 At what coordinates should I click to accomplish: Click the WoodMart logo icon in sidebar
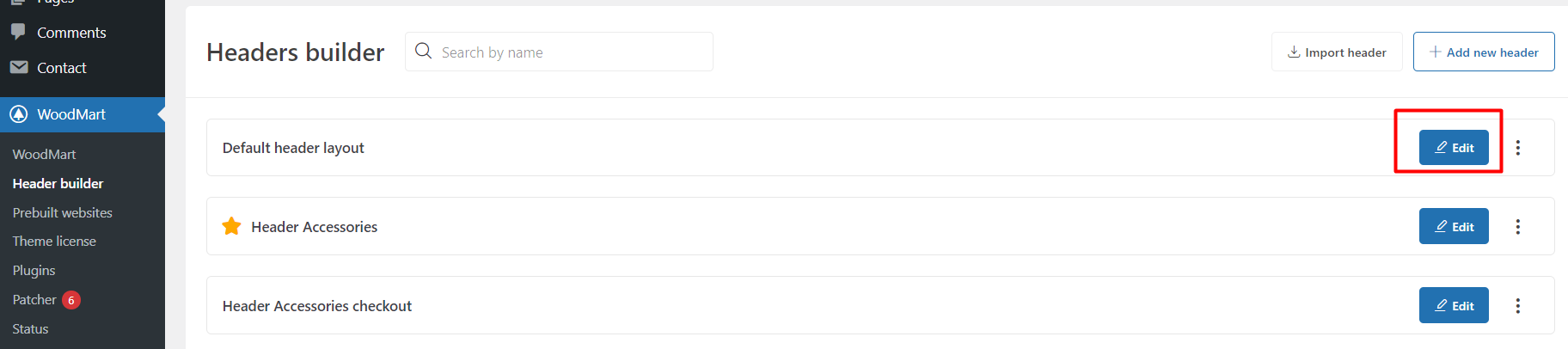18,114
